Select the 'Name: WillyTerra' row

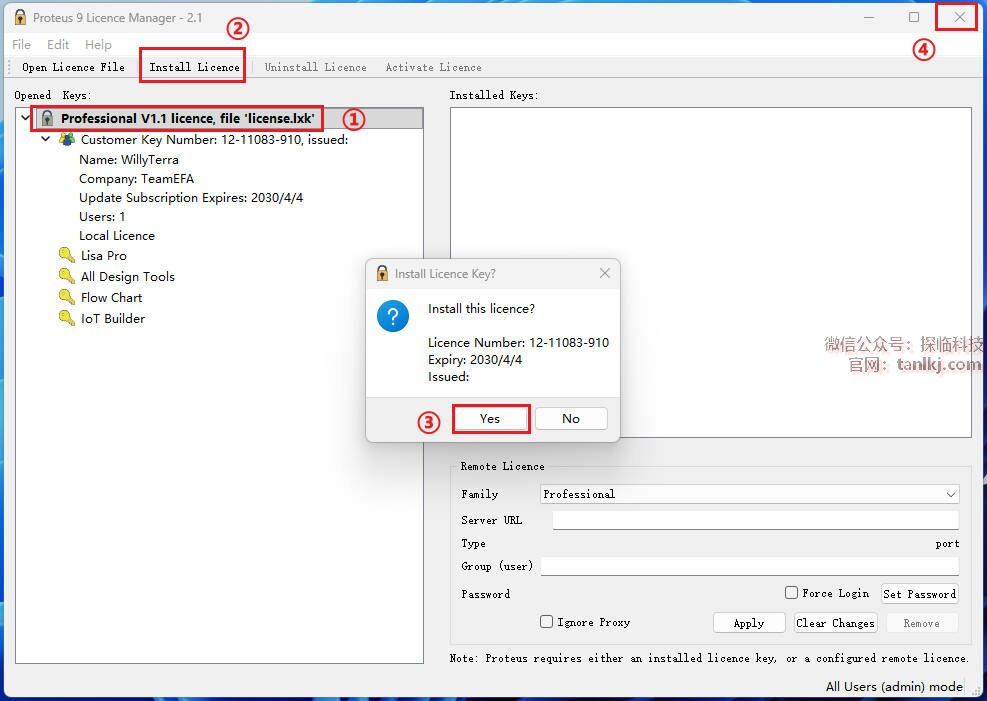pos(128,159)
